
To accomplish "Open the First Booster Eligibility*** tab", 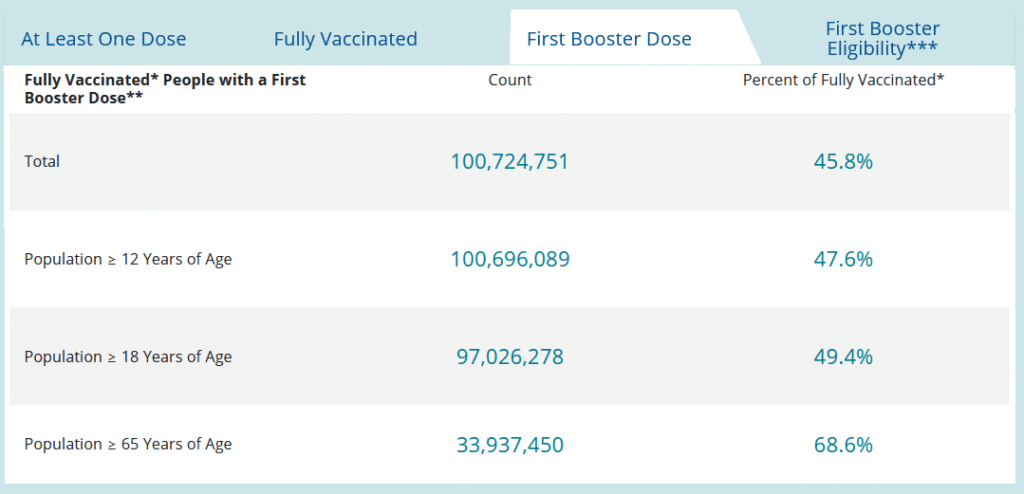I will coord(882,39).
